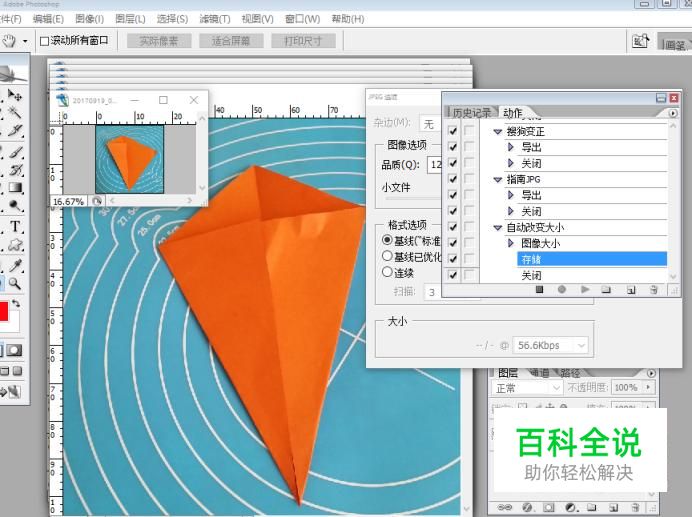This screenshot has height=517, width=692.
Task: Create new action in Actions panel
Action: 631,290
